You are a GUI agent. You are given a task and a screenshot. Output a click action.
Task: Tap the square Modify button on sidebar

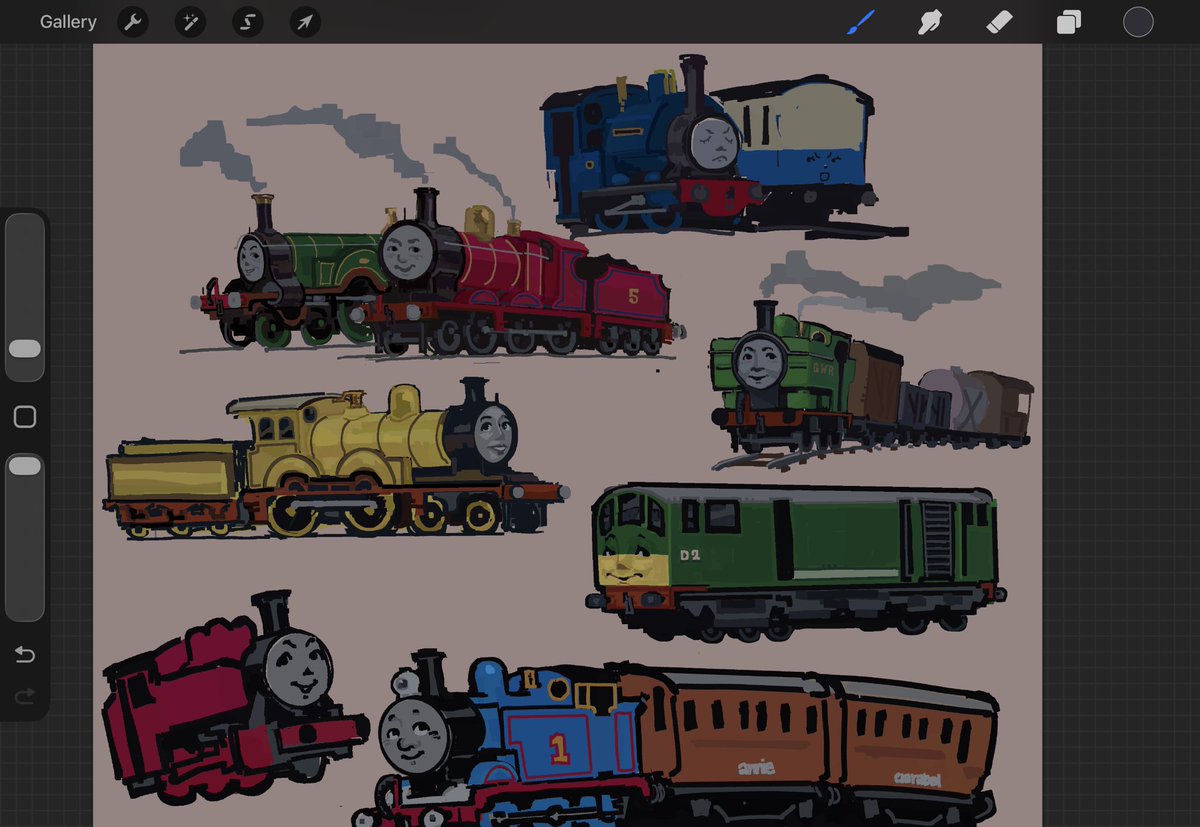coord(25,417)
